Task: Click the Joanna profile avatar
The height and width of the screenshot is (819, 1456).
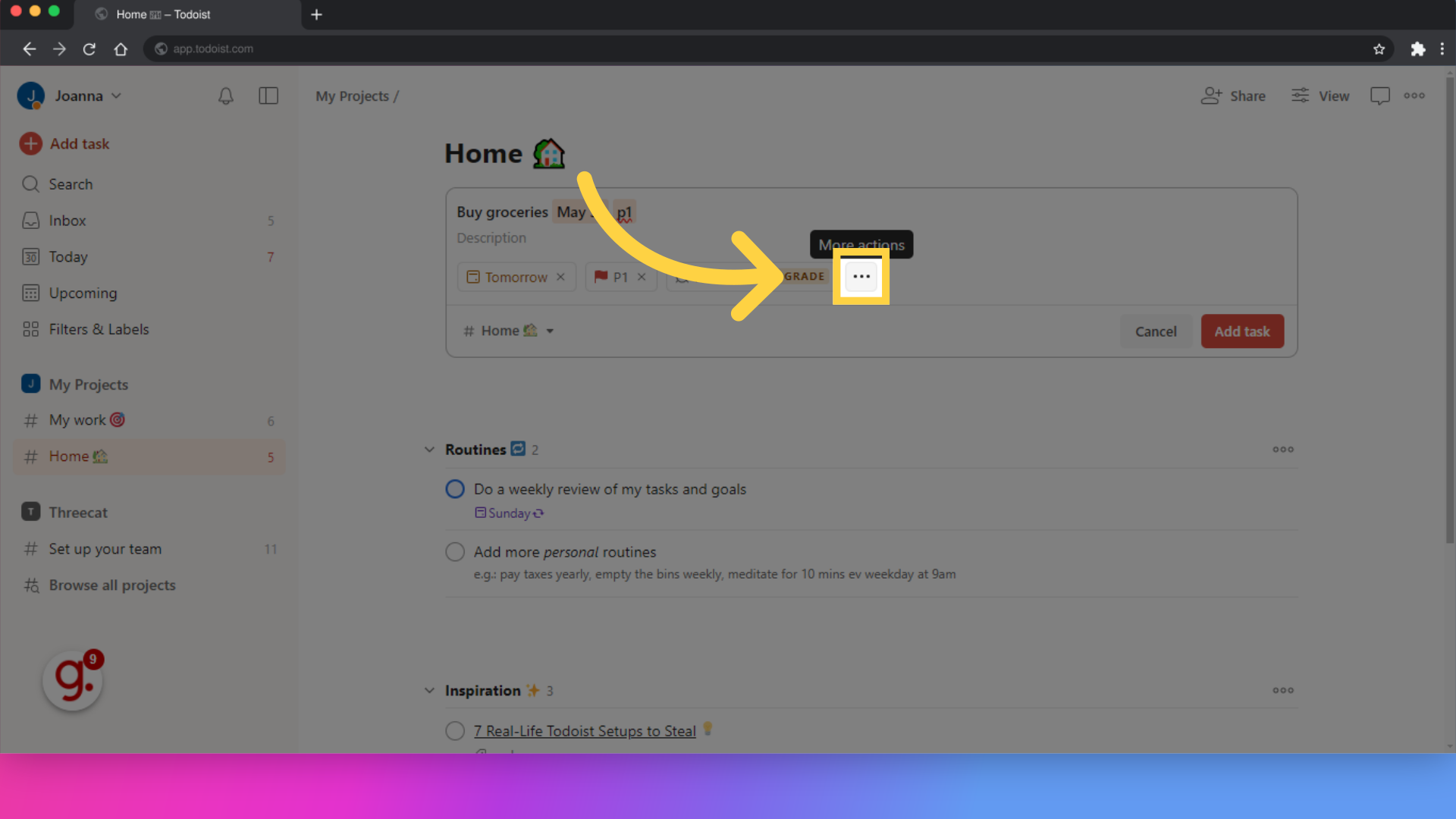Action: coord(30,96)
